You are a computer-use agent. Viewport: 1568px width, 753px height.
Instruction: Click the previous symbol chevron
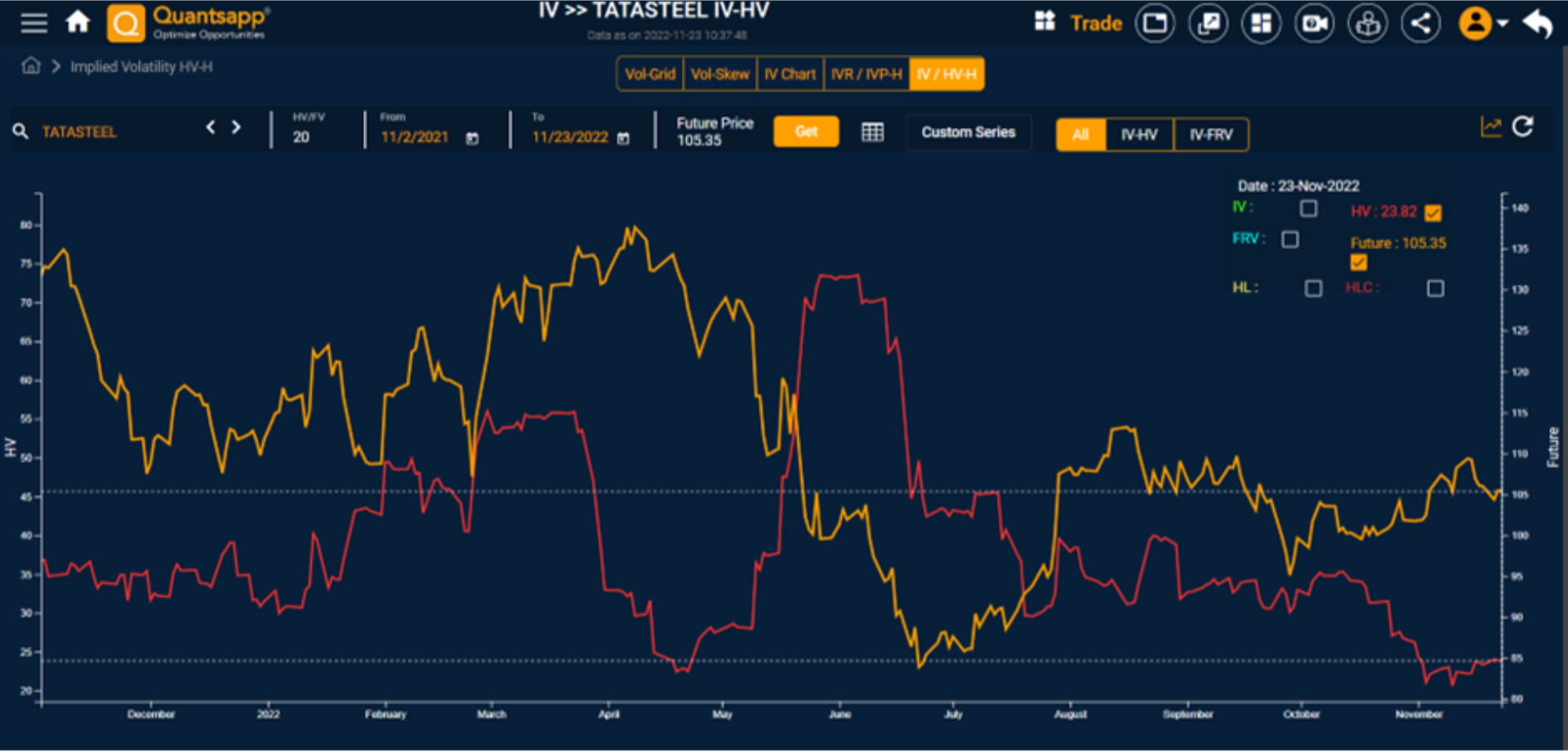pos(210,127)
